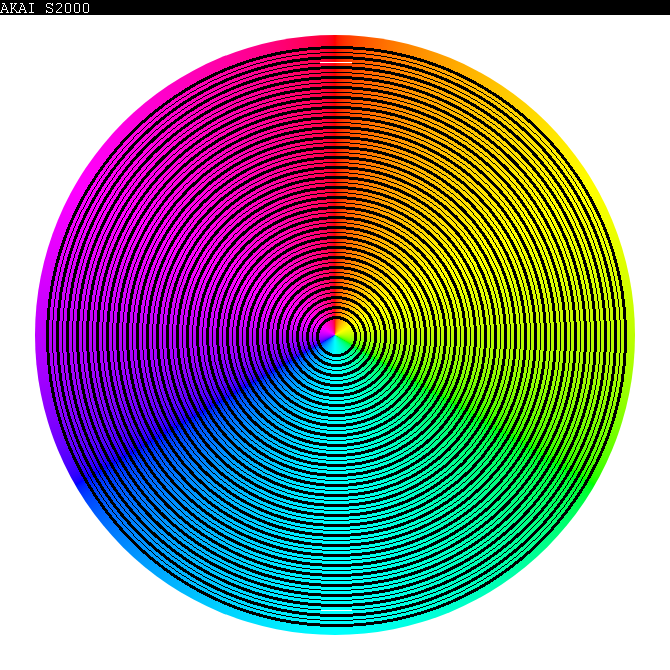Click the "AKAI S2000" title text
670x670 pixels.
point(45,8)
